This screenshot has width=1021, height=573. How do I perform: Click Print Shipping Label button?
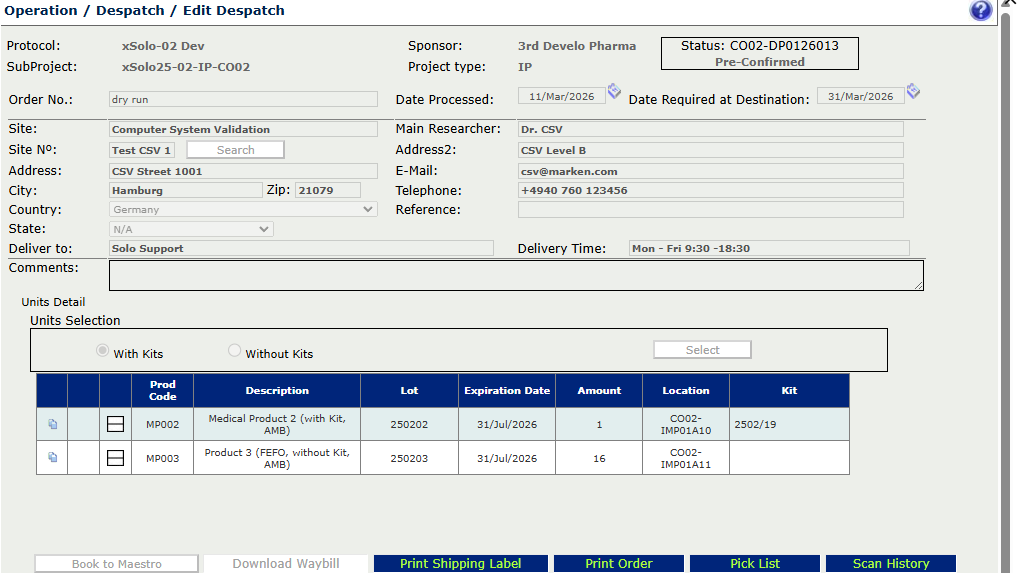(x=460, y=564)
